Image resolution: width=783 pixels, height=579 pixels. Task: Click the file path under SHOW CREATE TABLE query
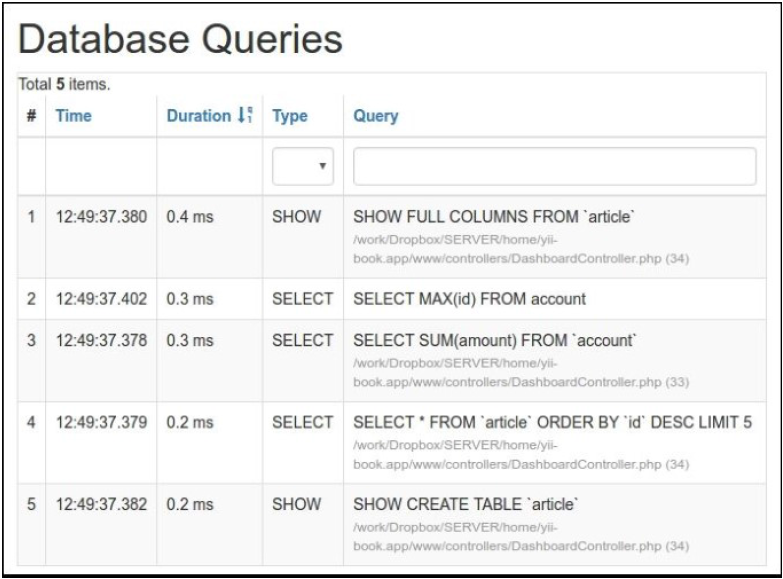[521, 537]
